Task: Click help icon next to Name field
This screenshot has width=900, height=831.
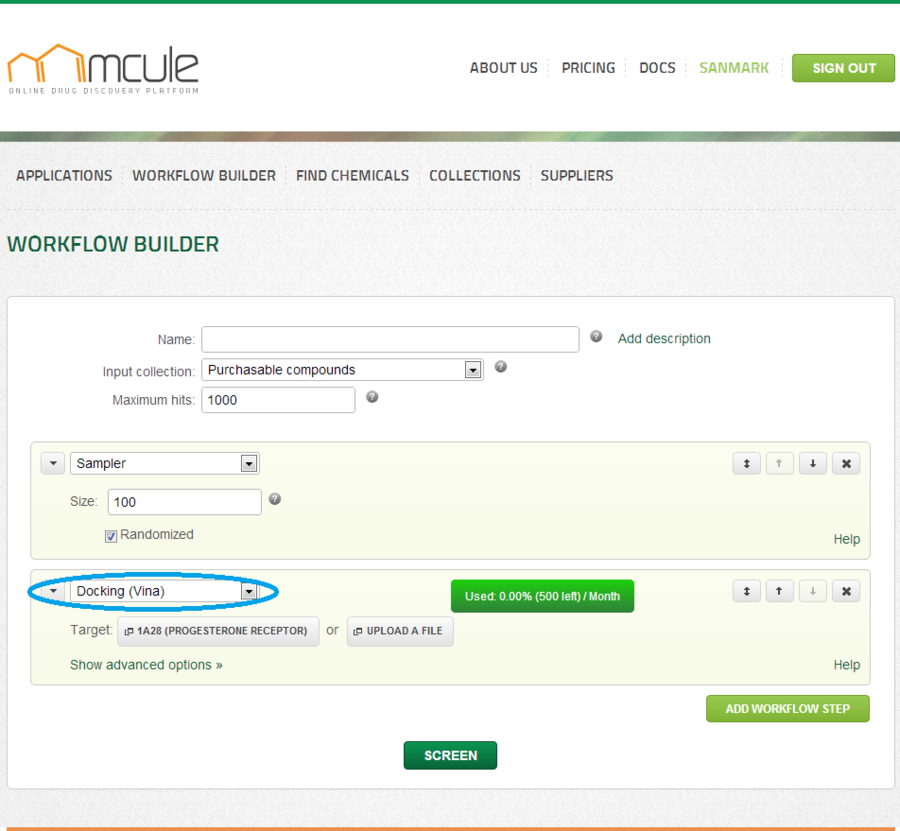Action: click(596, 337)
